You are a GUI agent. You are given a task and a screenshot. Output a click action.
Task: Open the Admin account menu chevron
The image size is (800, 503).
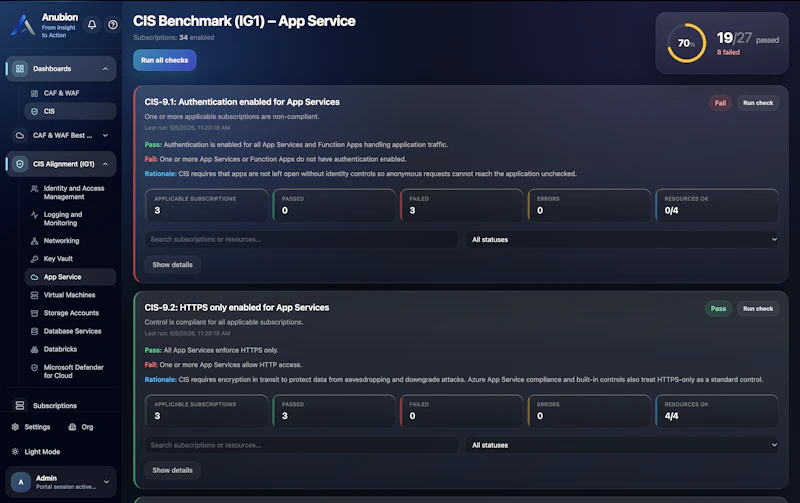click(106, 482)
